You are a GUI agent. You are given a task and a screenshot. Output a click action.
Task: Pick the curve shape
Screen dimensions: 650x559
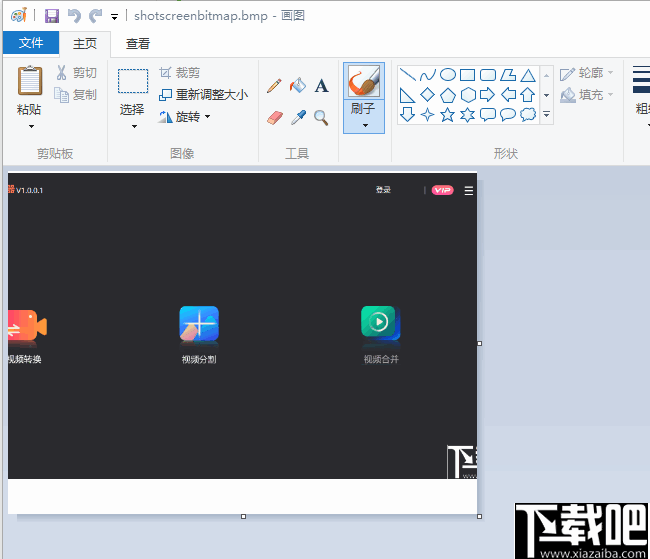coord(427,75)
